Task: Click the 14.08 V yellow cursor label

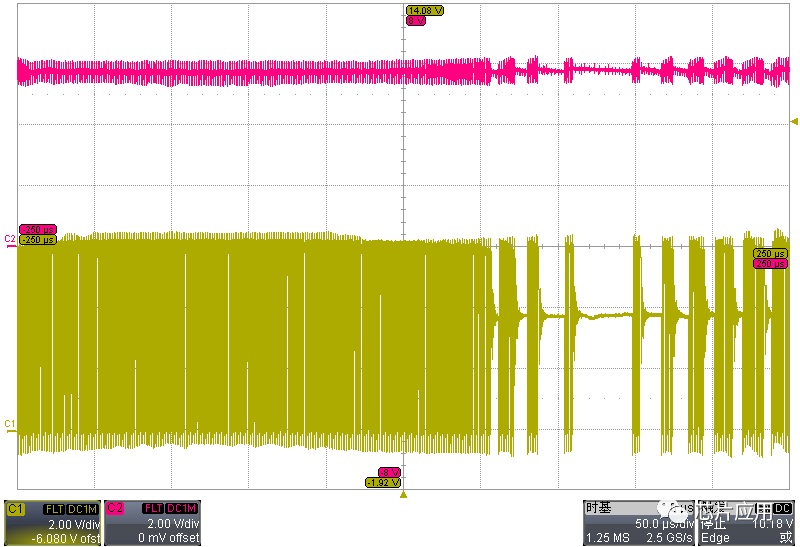Action: coord(424,10)
